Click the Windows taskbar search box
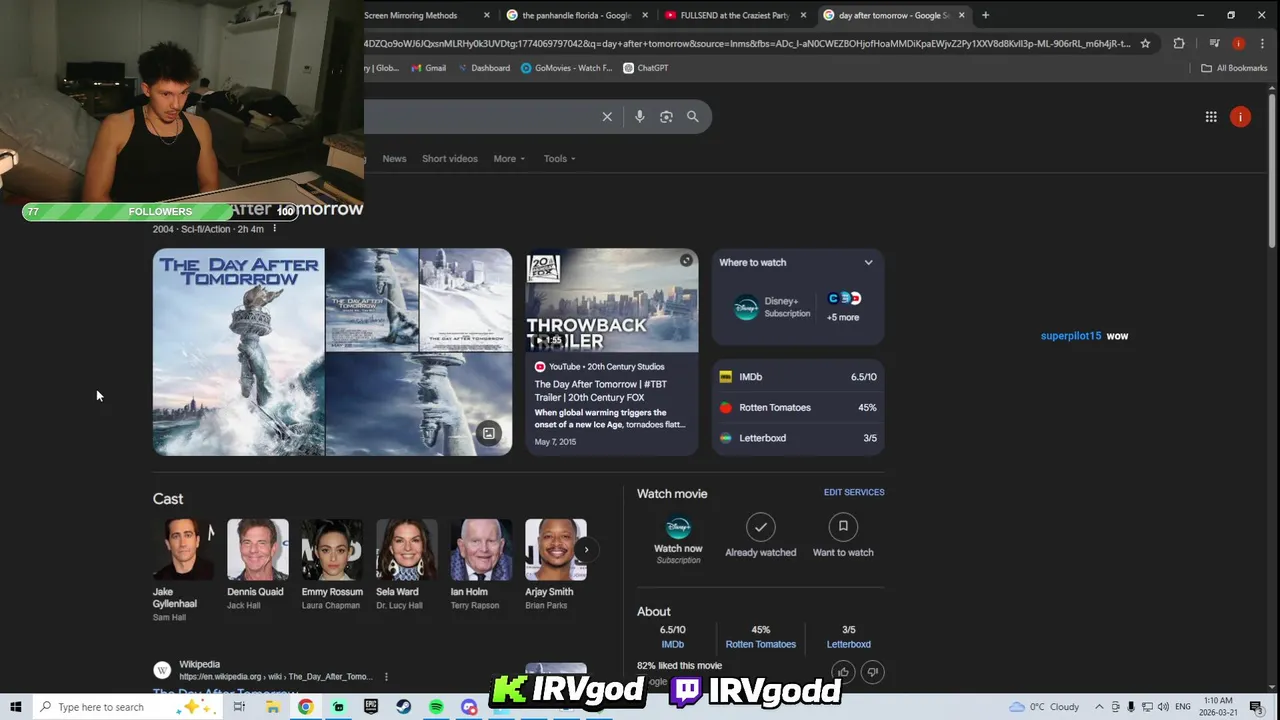Image resolution: width=1280 pixels, height=720 pixels. pos(128,707)
